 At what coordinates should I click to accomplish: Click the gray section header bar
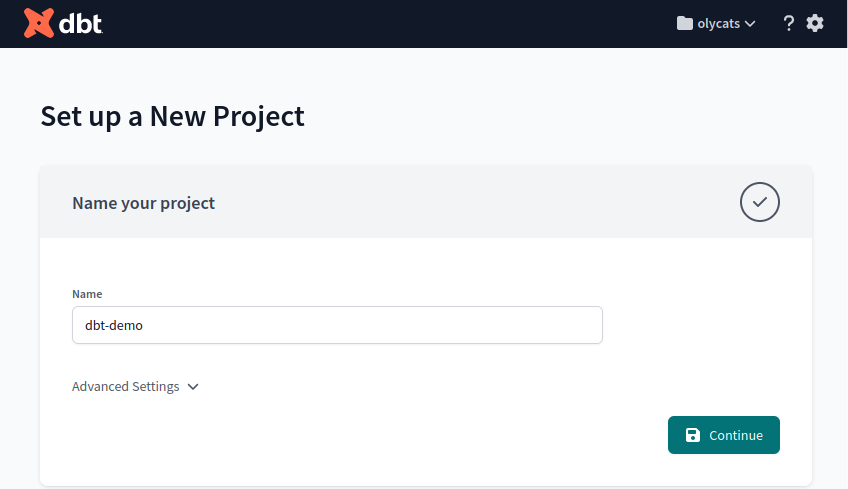[450, 203]
